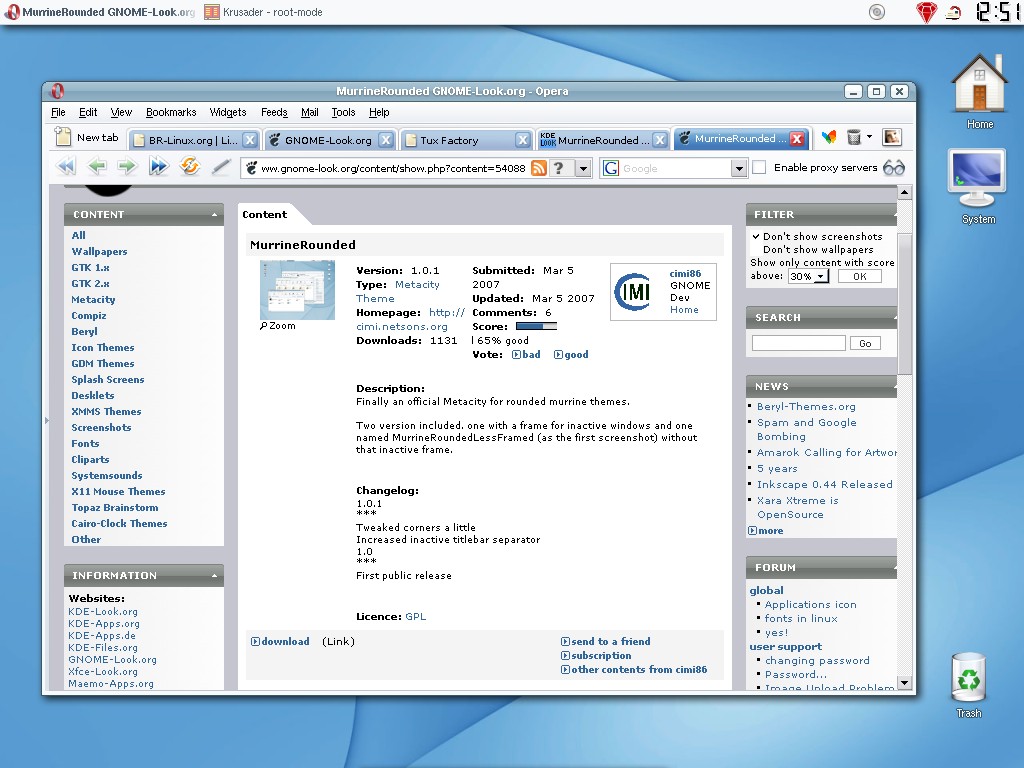Screen dimensions: 1024x768
Task: Open the trash icon dropdown arrow
Action: pos(869,136)
